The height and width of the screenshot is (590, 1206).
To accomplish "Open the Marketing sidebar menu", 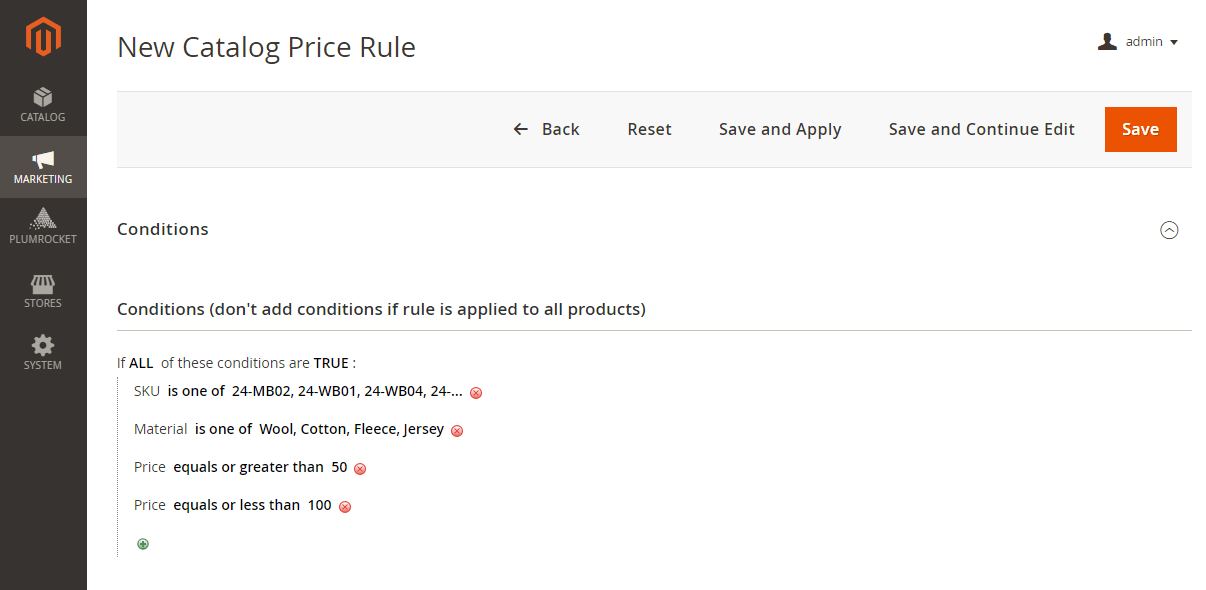I will (43, 167).
